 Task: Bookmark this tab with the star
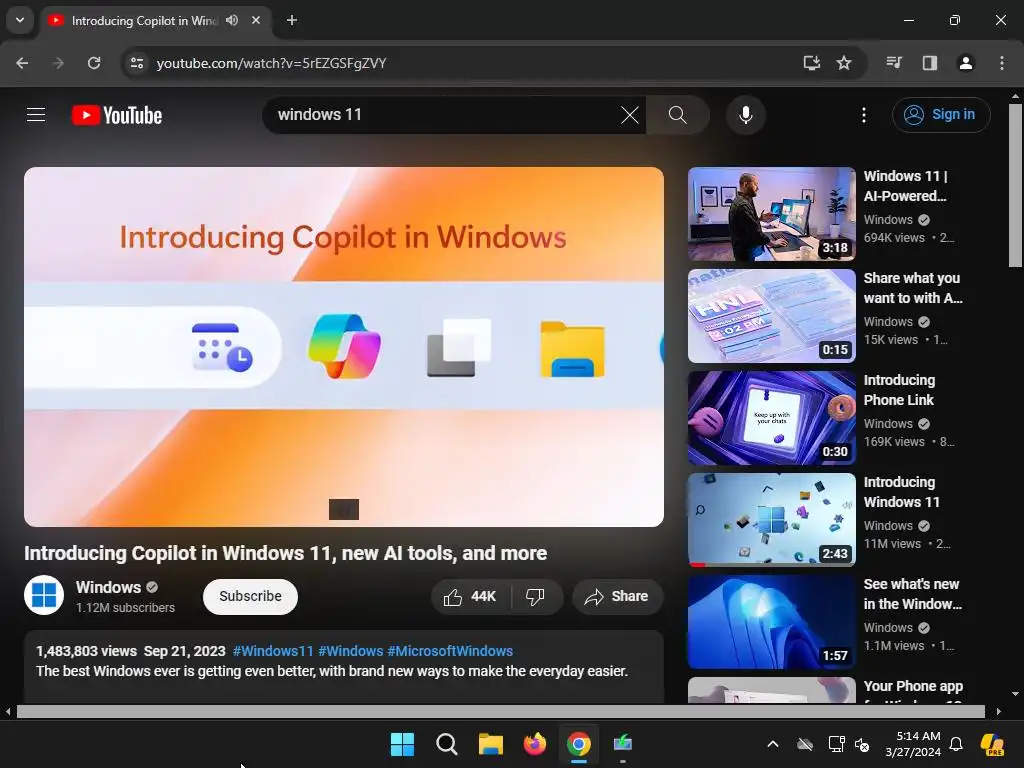844,63
